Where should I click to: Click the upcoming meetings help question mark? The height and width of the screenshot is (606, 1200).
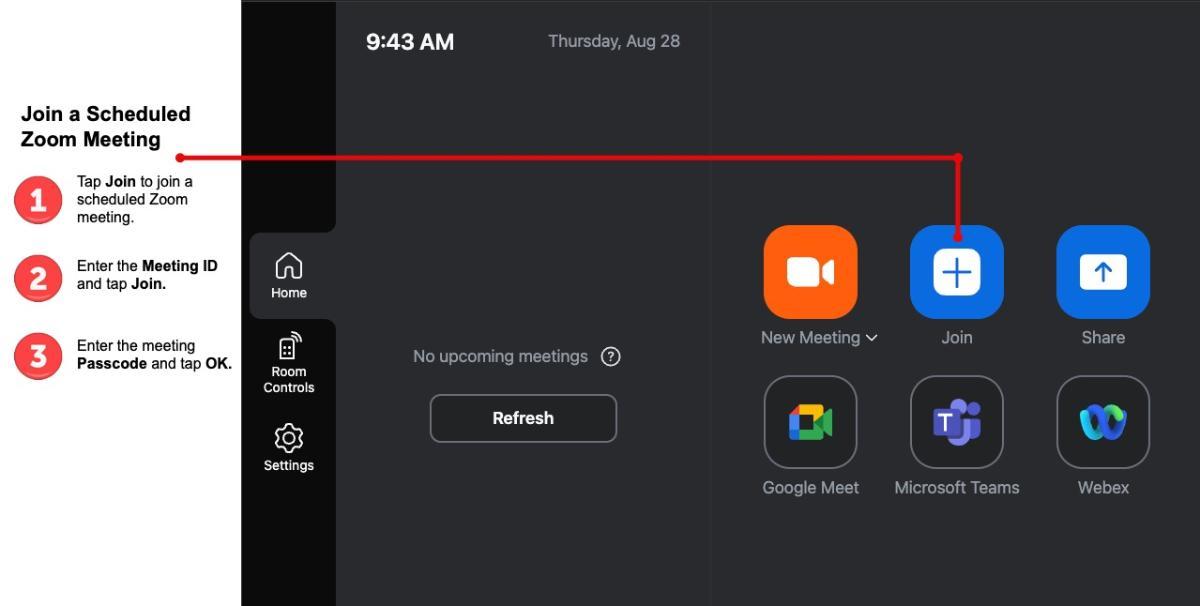coord(611,356)
